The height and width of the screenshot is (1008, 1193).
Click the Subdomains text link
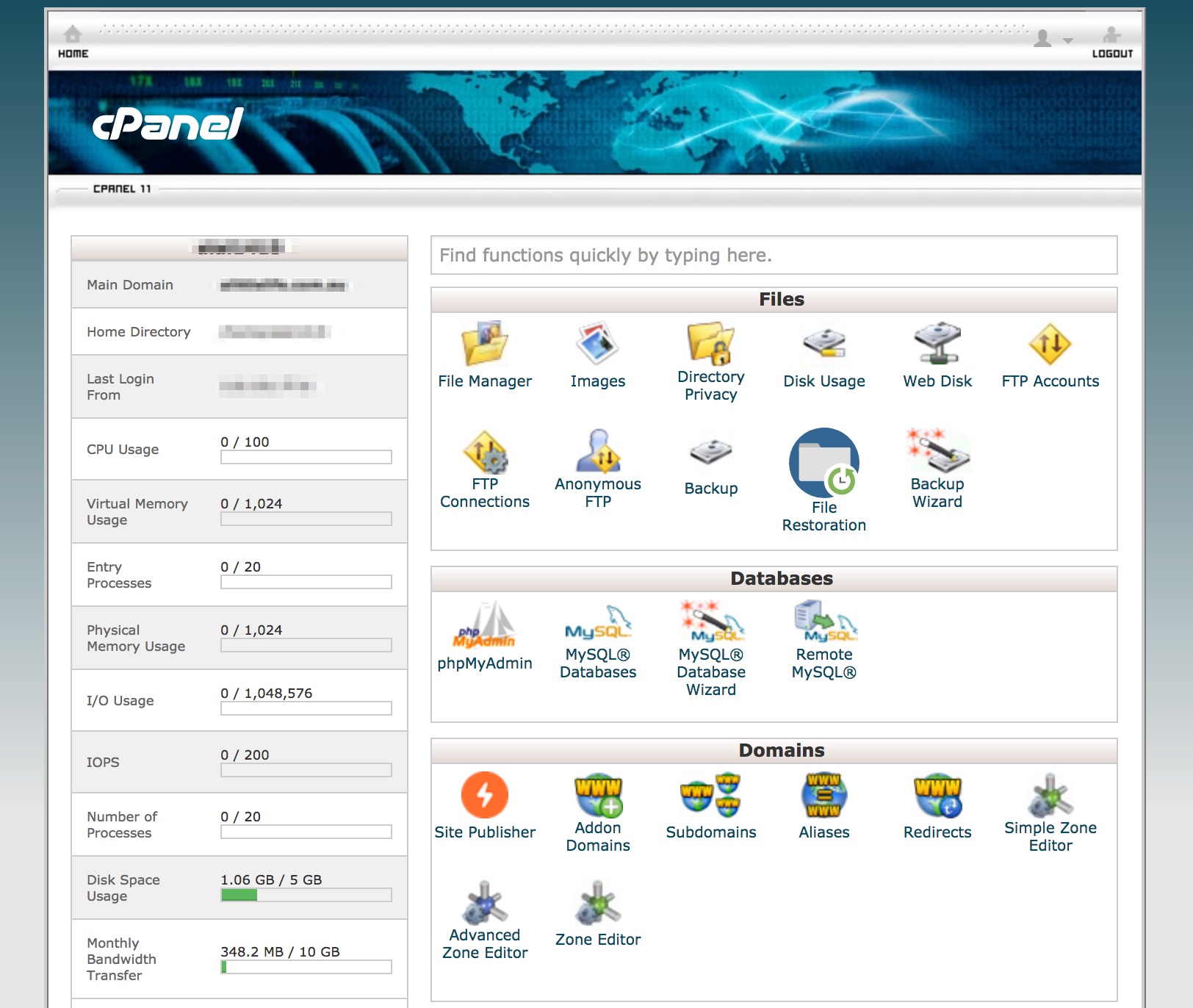pos(711,832)
